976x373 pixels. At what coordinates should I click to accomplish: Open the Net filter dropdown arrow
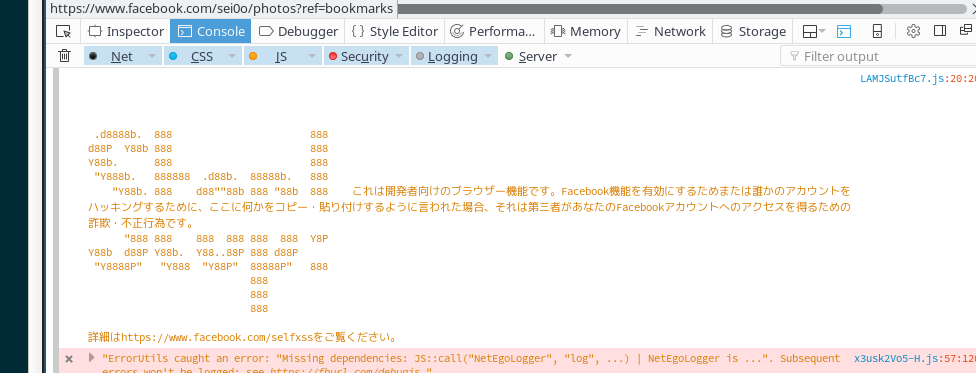[x=152, y=56]
